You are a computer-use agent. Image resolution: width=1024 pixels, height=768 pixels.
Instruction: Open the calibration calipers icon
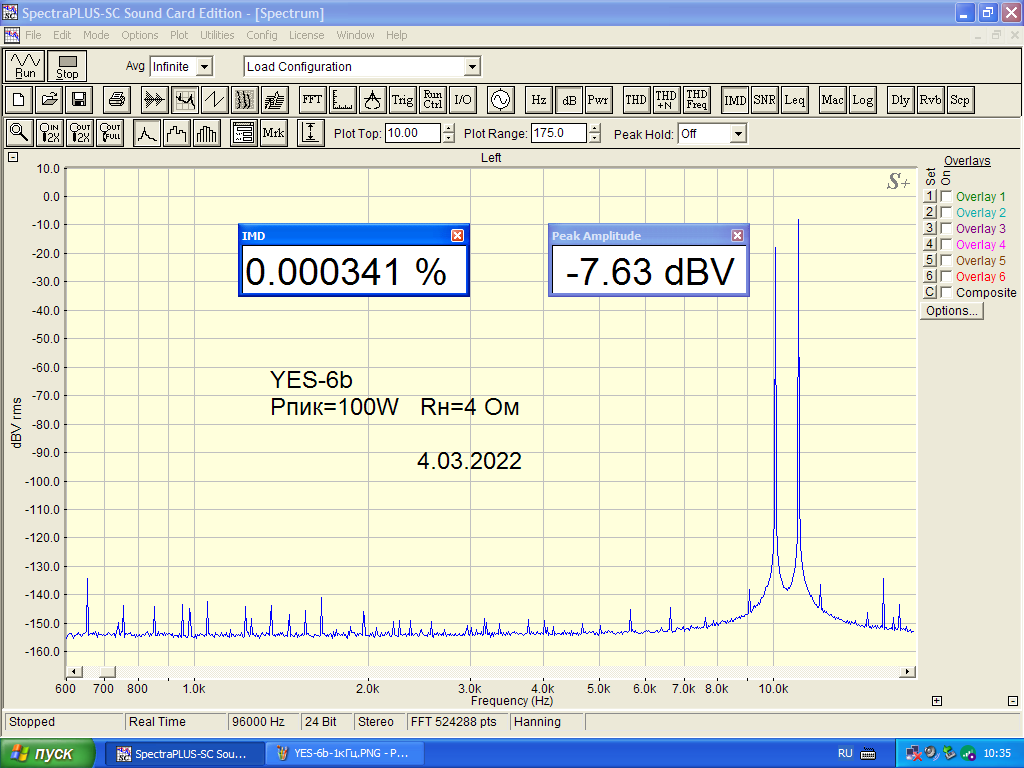pyautogui.click(x=372, y=100)
